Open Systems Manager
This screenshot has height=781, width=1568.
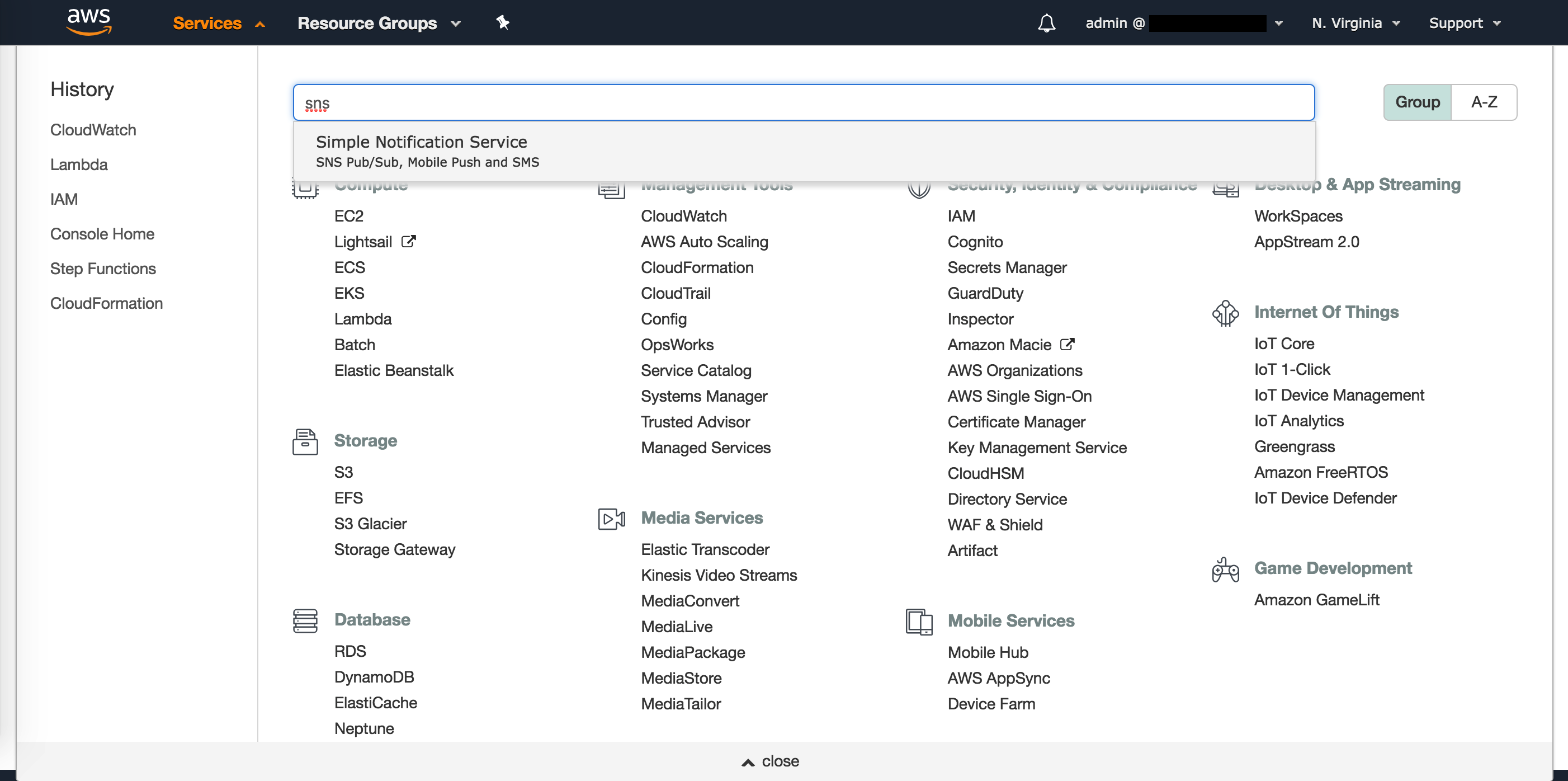tap(703, 396)
